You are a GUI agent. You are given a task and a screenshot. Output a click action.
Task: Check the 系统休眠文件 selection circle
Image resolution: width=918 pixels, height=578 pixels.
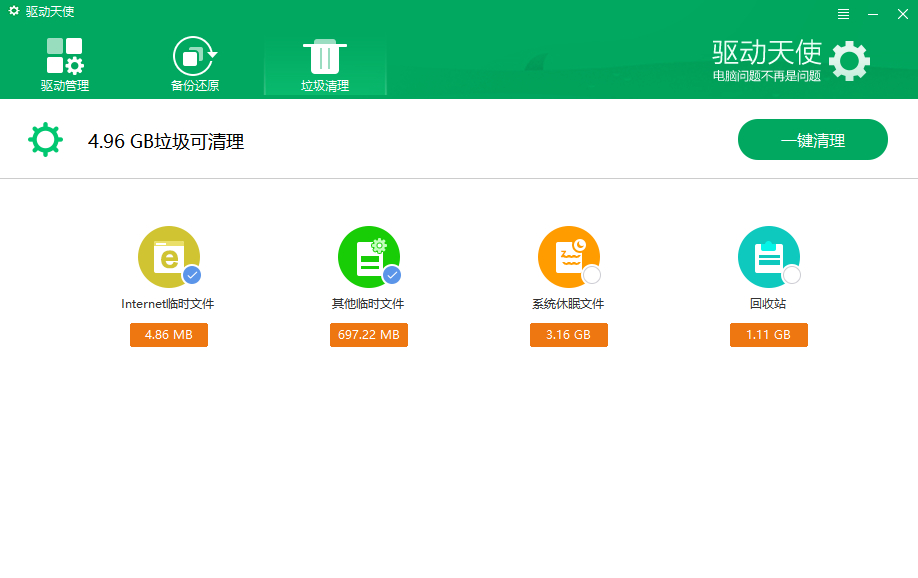592,275
